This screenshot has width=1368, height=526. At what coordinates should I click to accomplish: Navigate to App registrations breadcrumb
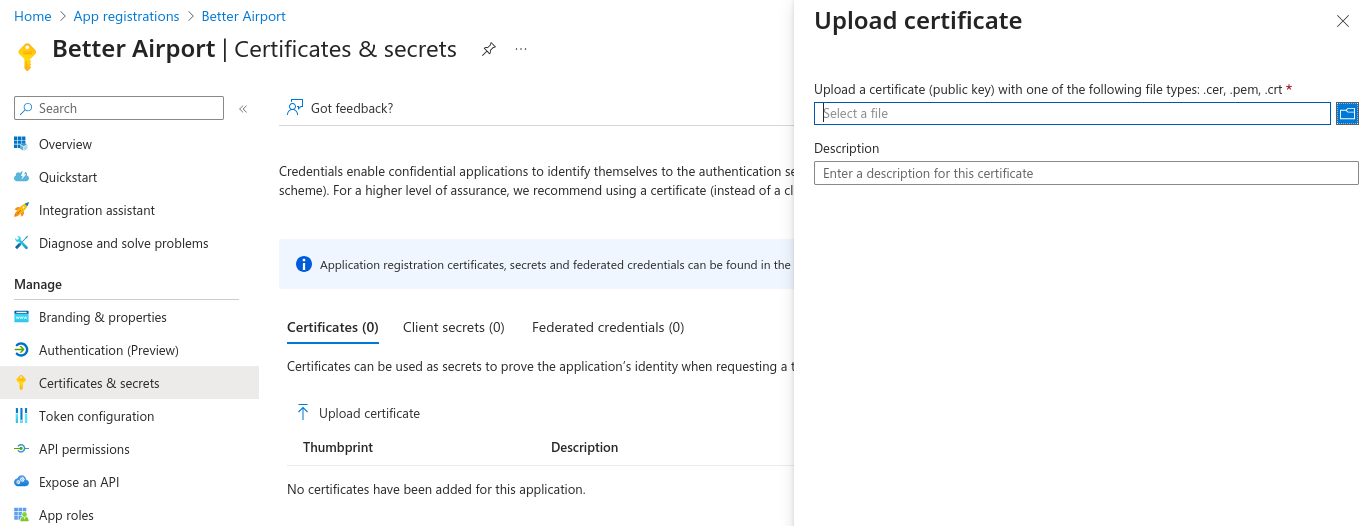pos(127,16)
